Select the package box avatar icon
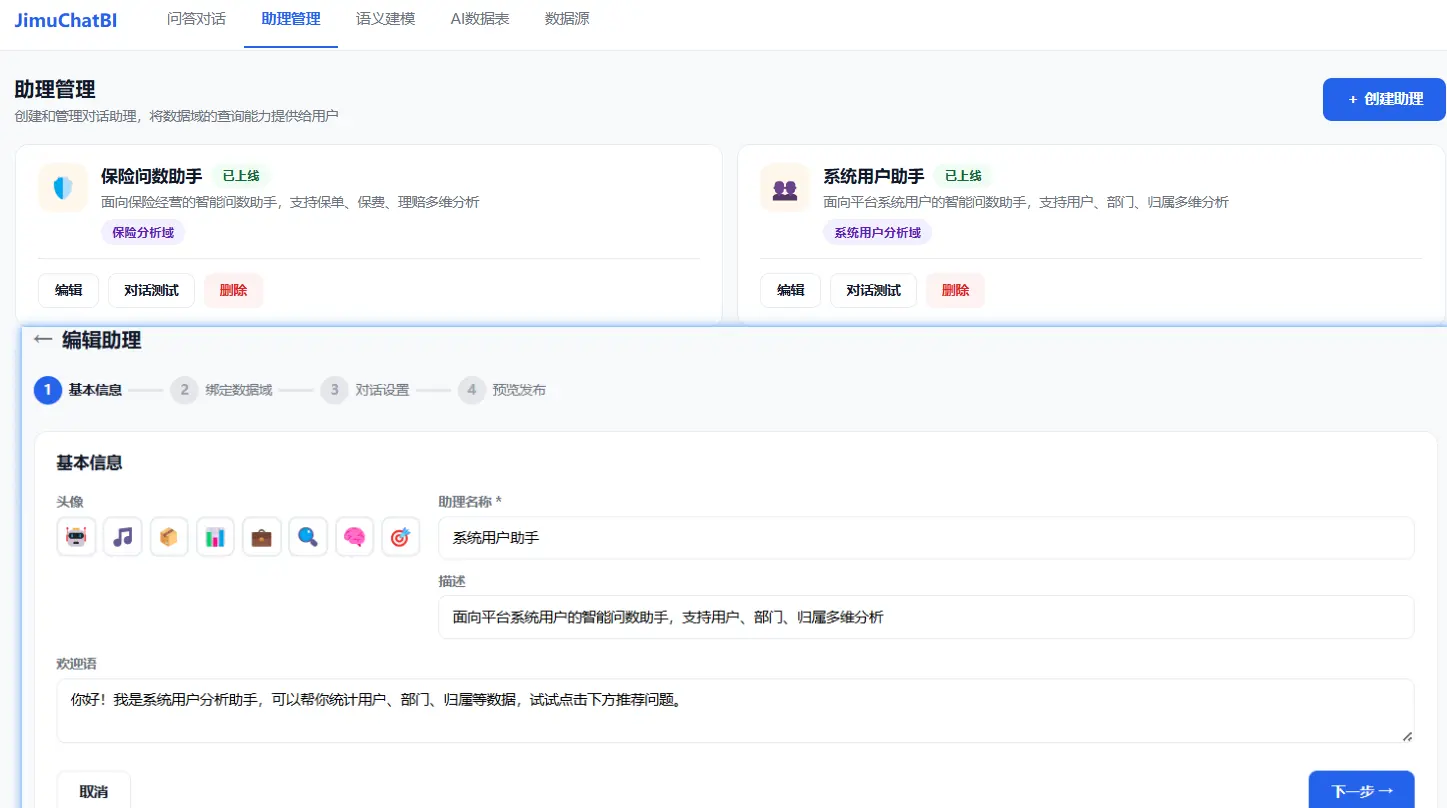Screen dimensions: 1447x808 click(169, 537)
